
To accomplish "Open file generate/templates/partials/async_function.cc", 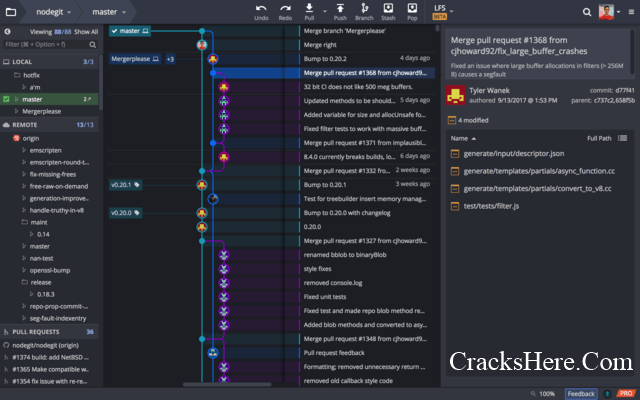I will pyautogui.click(x=539, y=171).
